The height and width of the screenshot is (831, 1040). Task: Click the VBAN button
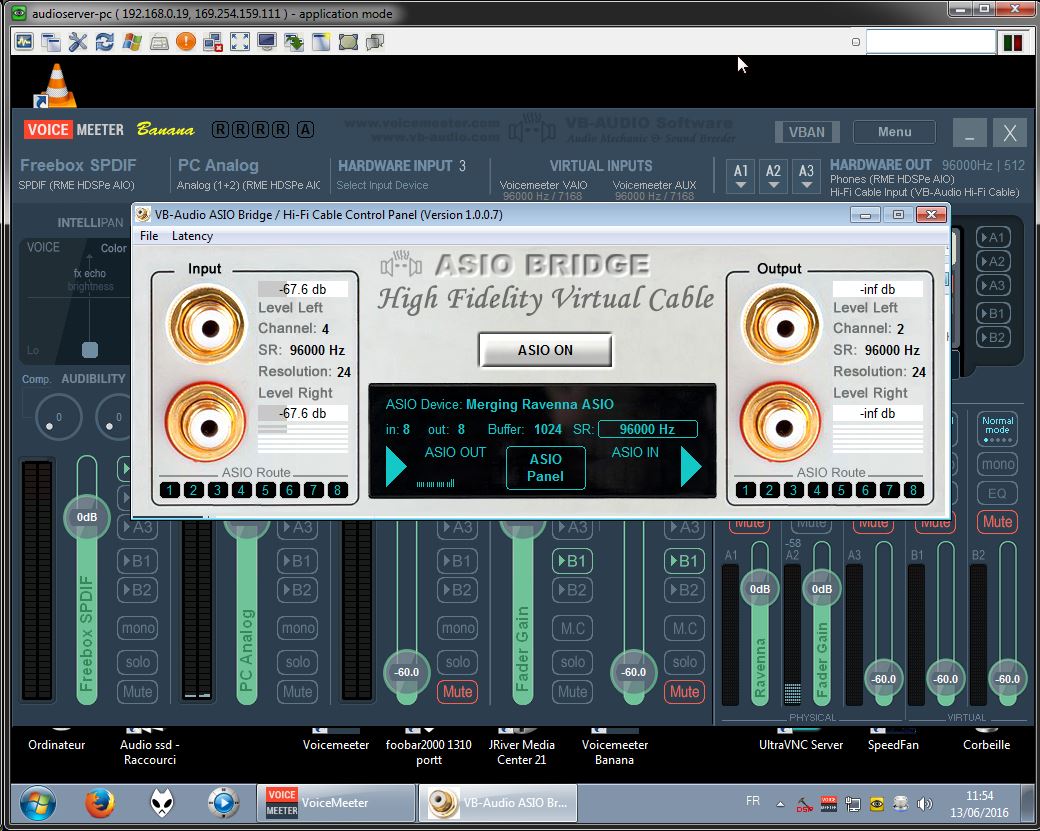pos(807,131)
